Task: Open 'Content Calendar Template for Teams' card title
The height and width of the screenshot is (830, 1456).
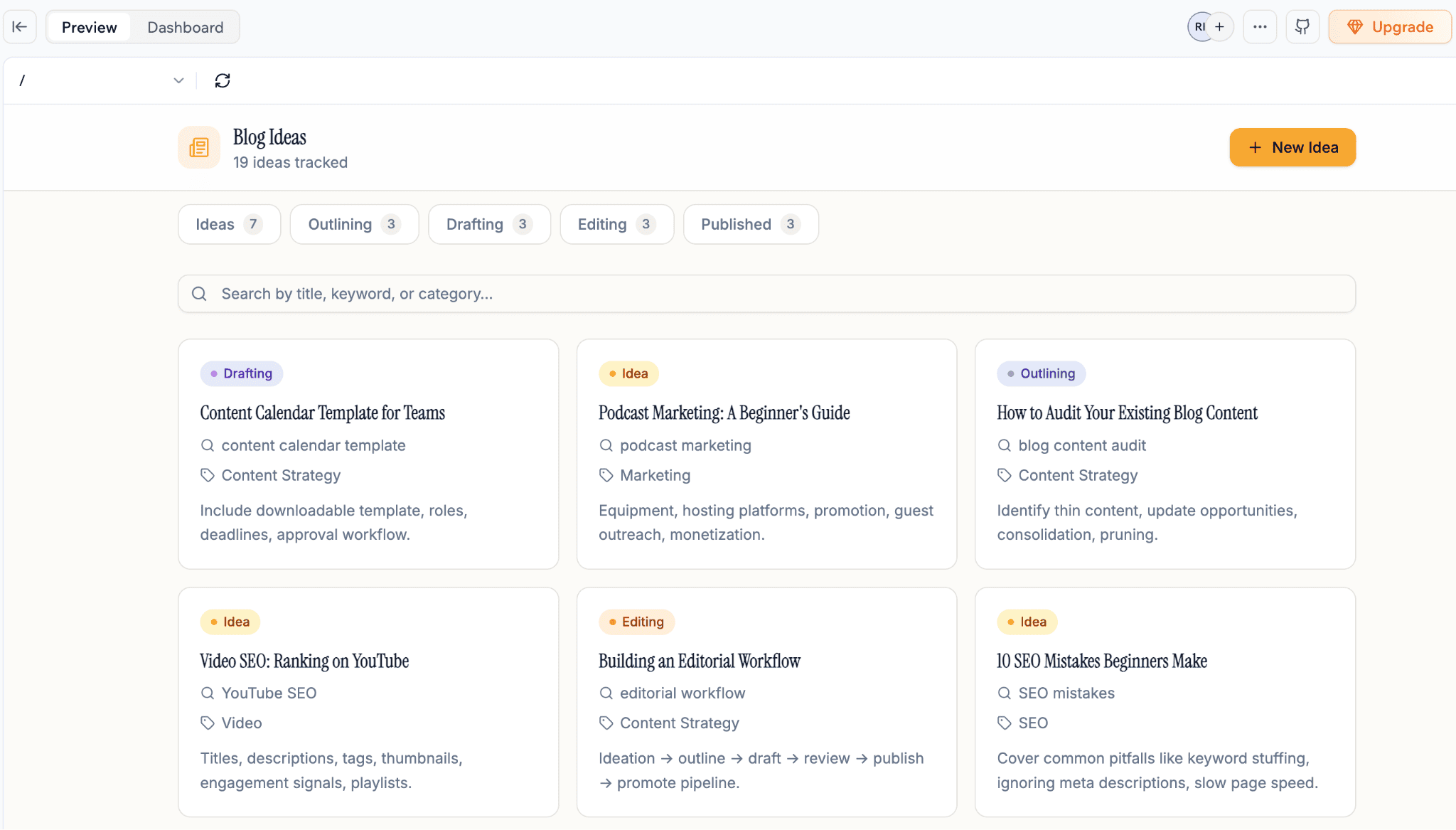Action: (322, 413)
